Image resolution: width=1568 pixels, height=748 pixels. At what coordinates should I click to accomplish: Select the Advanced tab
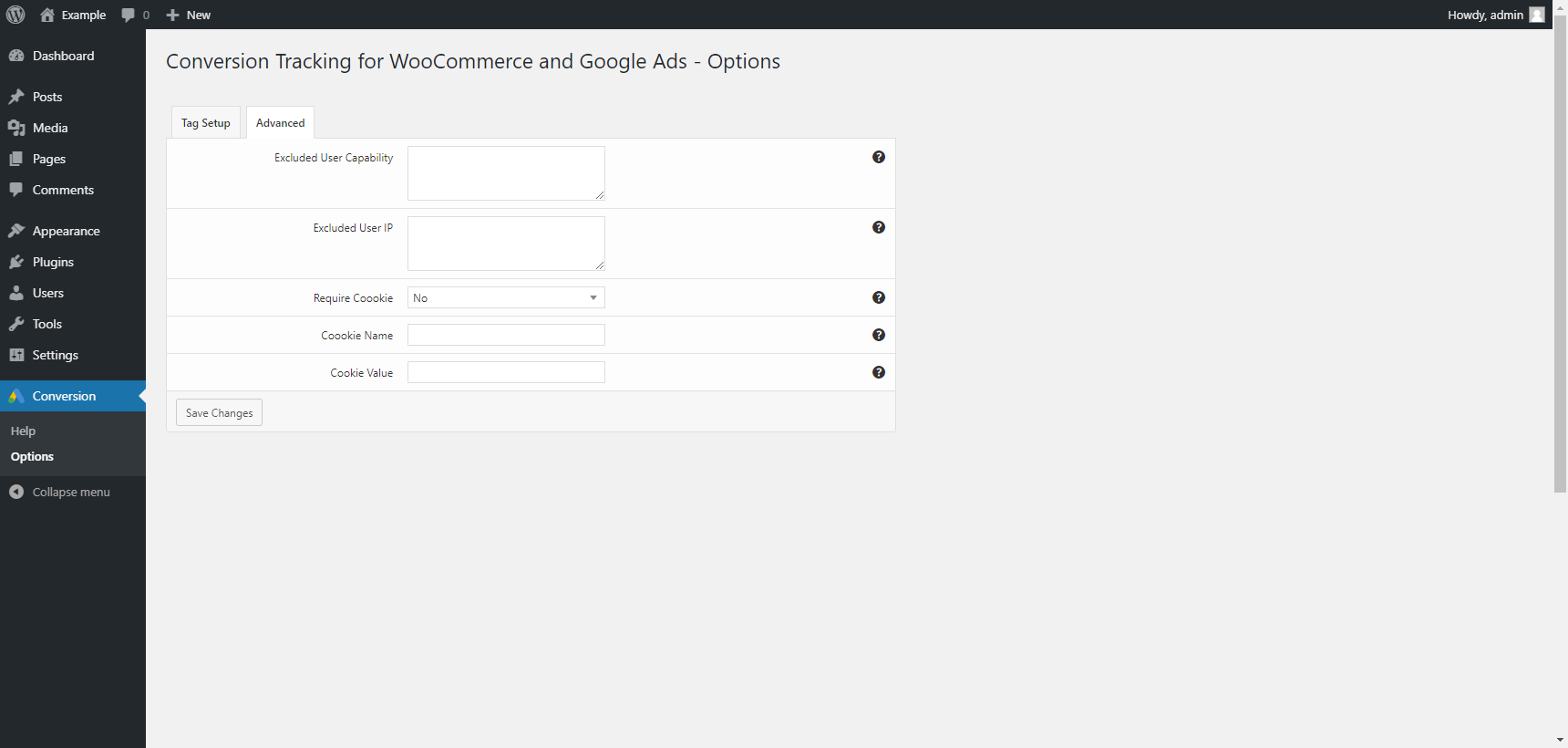click(281, 122)
